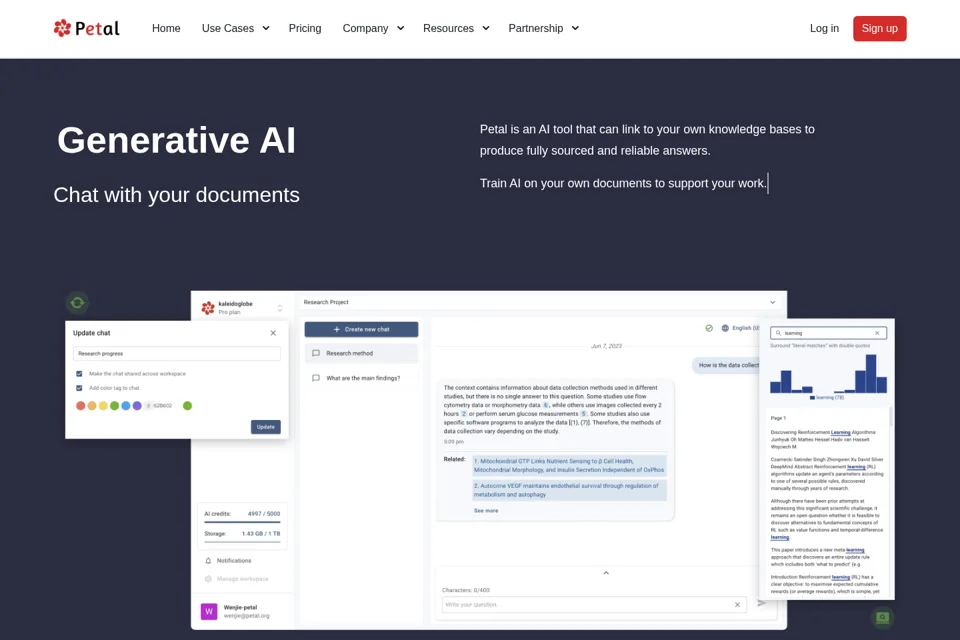Open the Pricing page

pos(305,28)
